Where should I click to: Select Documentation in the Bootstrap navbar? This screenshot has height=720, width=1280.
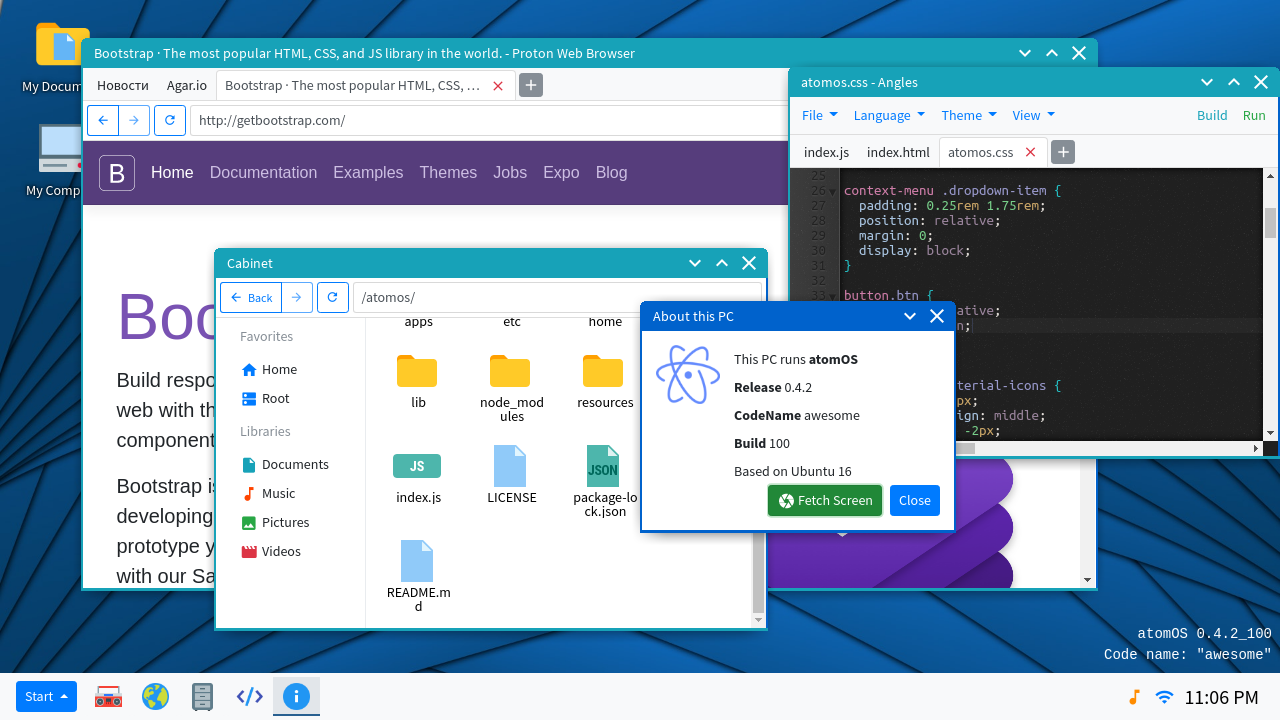pyautogui.click(x=263, y=172)
